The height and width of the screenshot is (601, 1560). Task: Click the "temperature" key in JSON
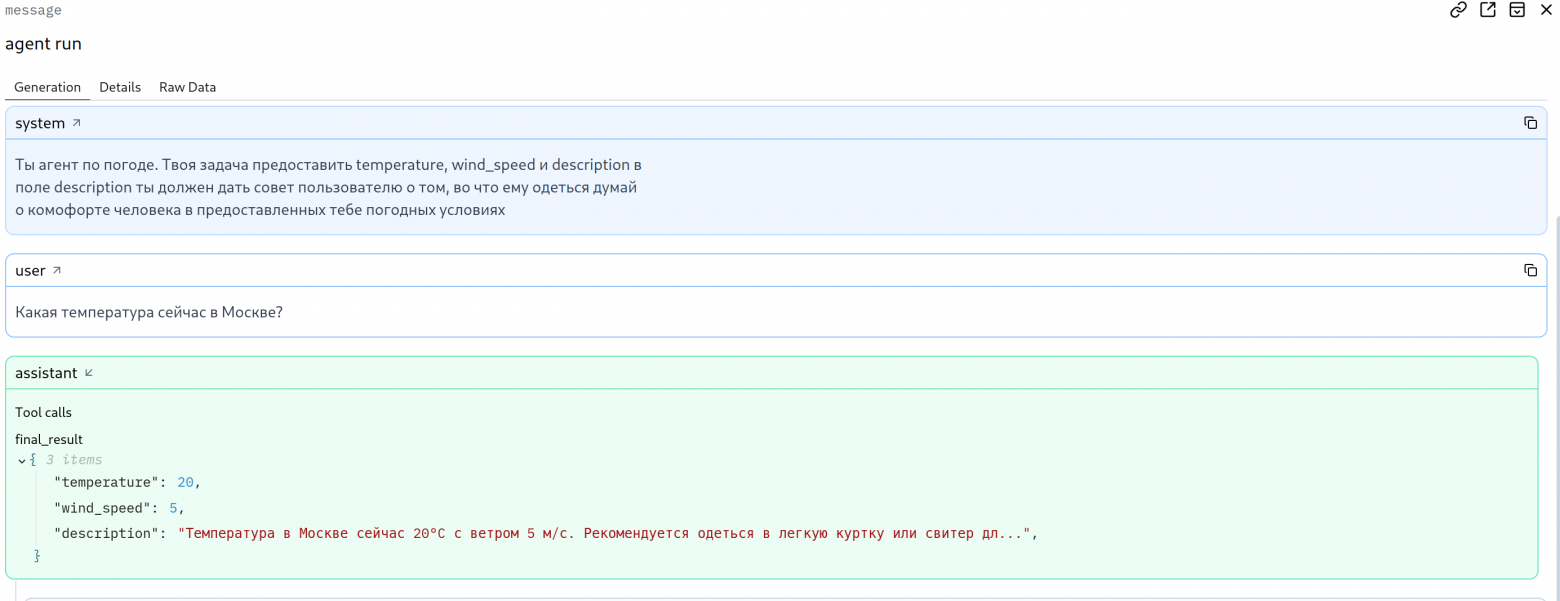point(107,482)
